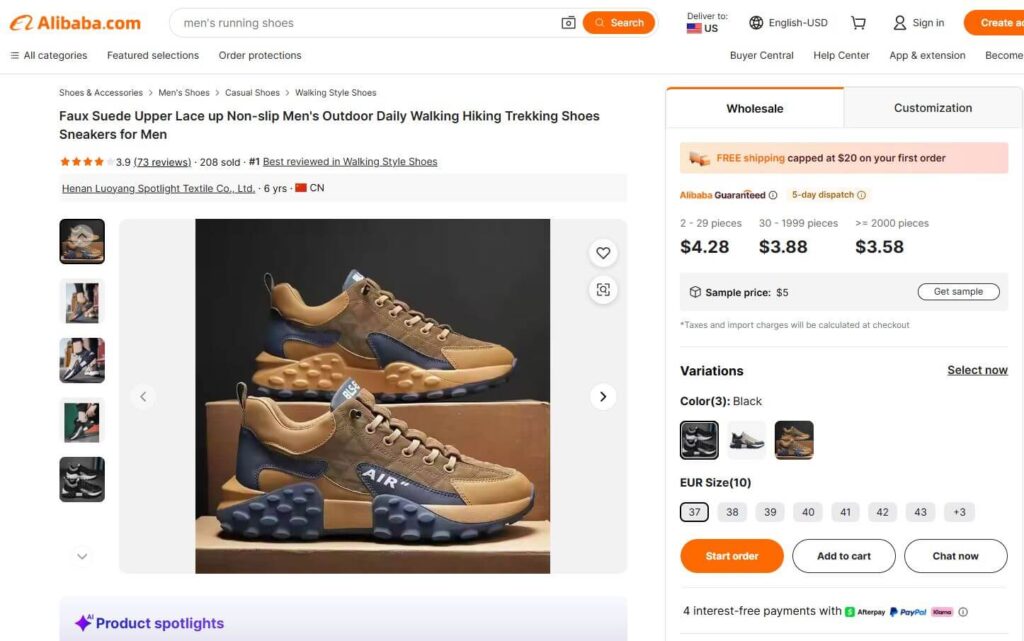The width and height of the screenshot is (1024, 641).
Task: Select size 40 option
Action: coord(807,511)
